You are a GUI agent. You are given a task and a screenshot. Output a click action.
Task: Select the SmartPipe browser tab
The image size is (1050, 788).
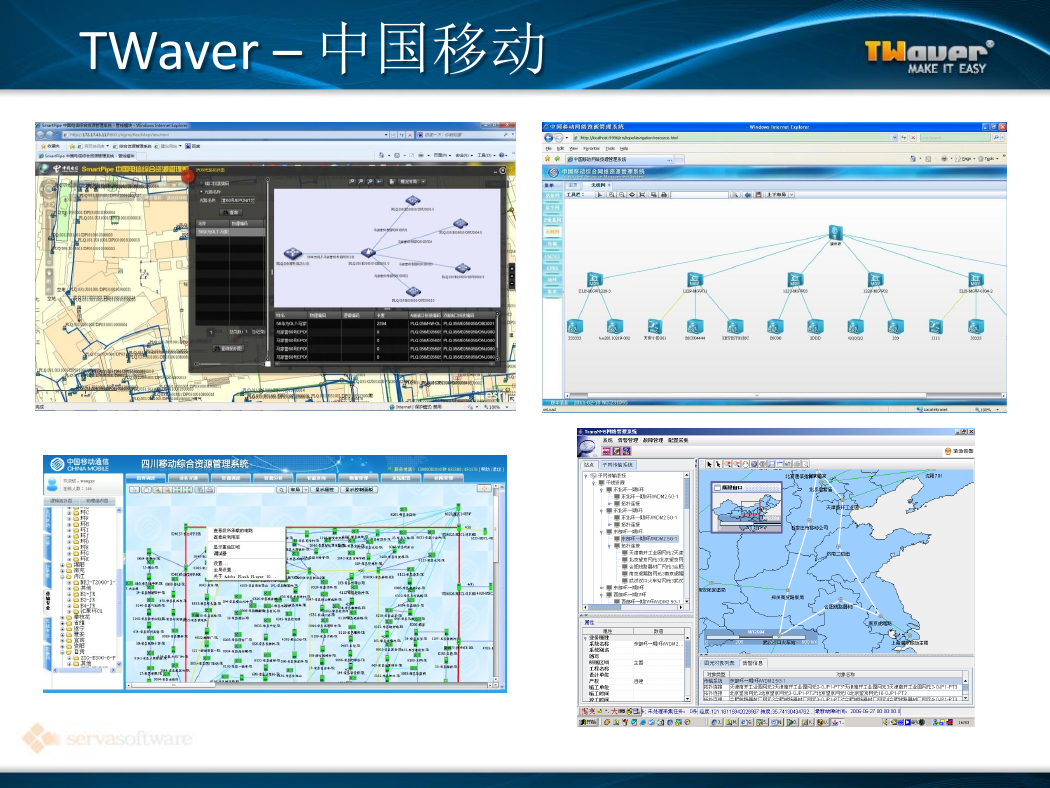pos(88,156)
